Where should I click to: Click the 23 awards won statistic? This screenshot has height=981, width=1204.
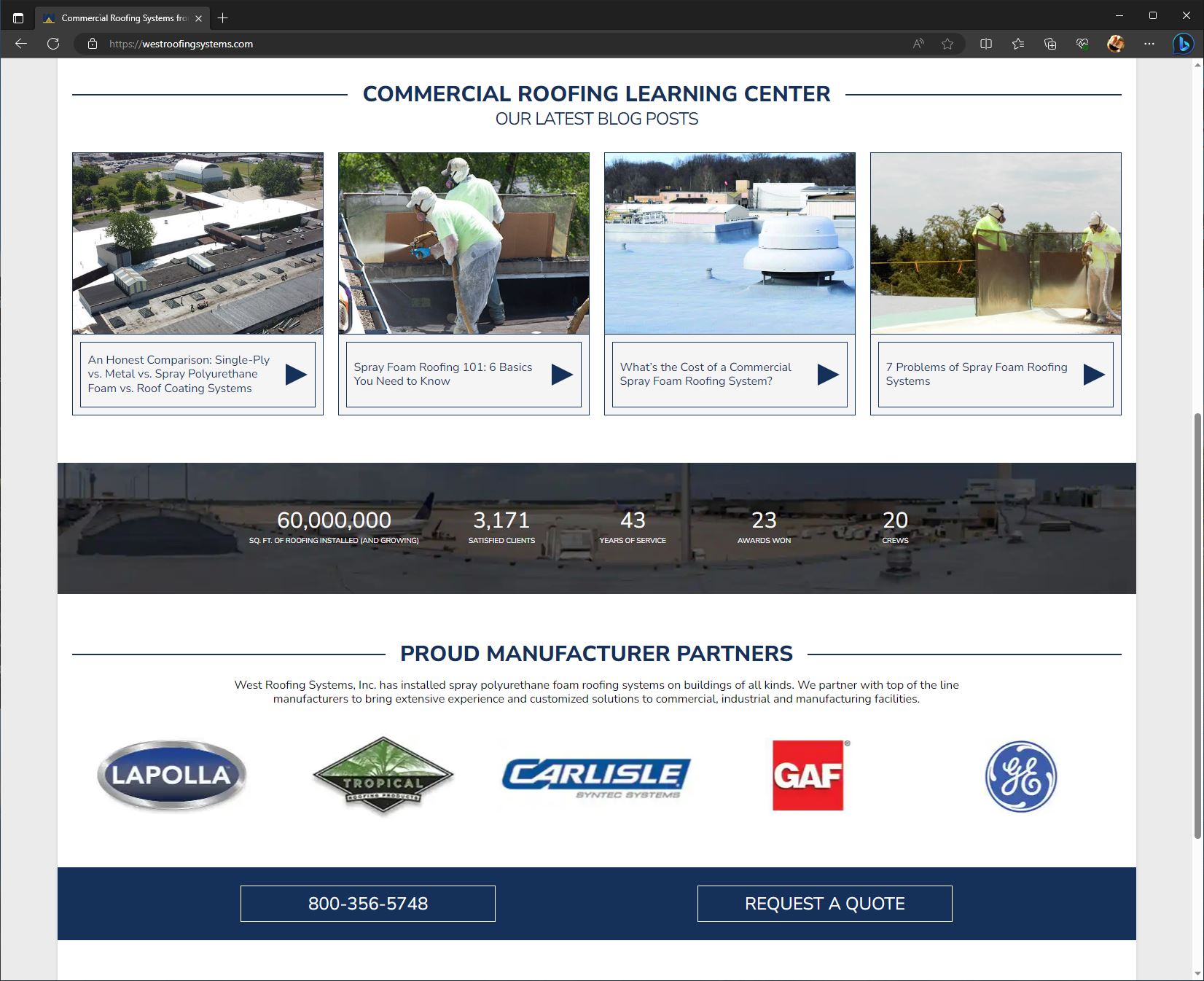[x=764, y=528]
